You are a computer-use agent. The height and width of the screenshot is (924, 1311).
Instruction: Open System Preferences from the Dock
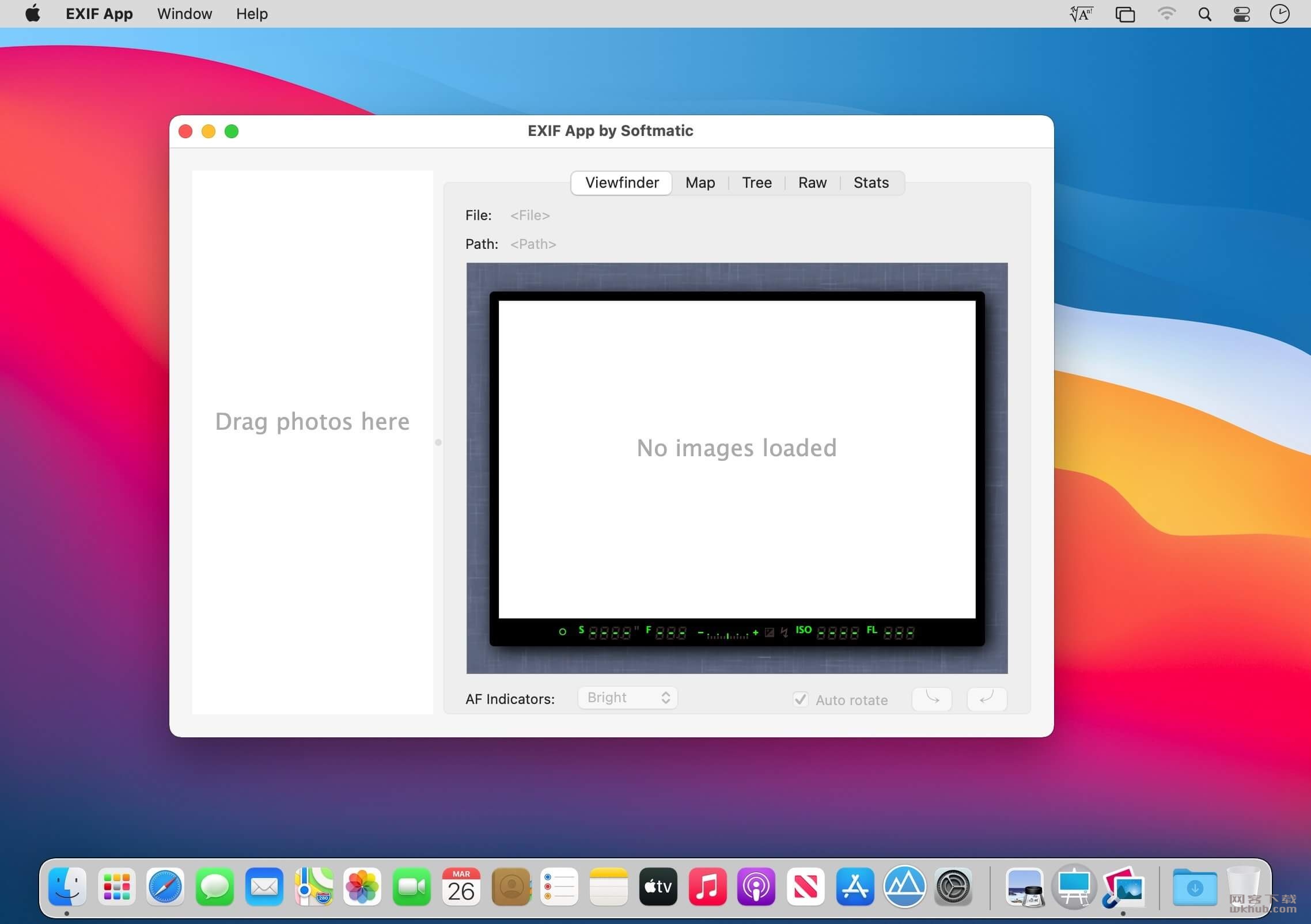tap(953, 886)
